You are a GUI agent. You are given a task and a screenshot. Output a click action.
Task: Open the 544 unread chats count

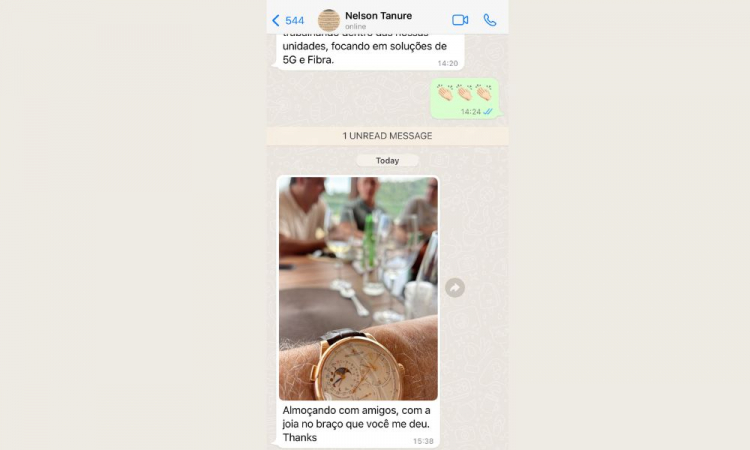click(x=295, y=21)
